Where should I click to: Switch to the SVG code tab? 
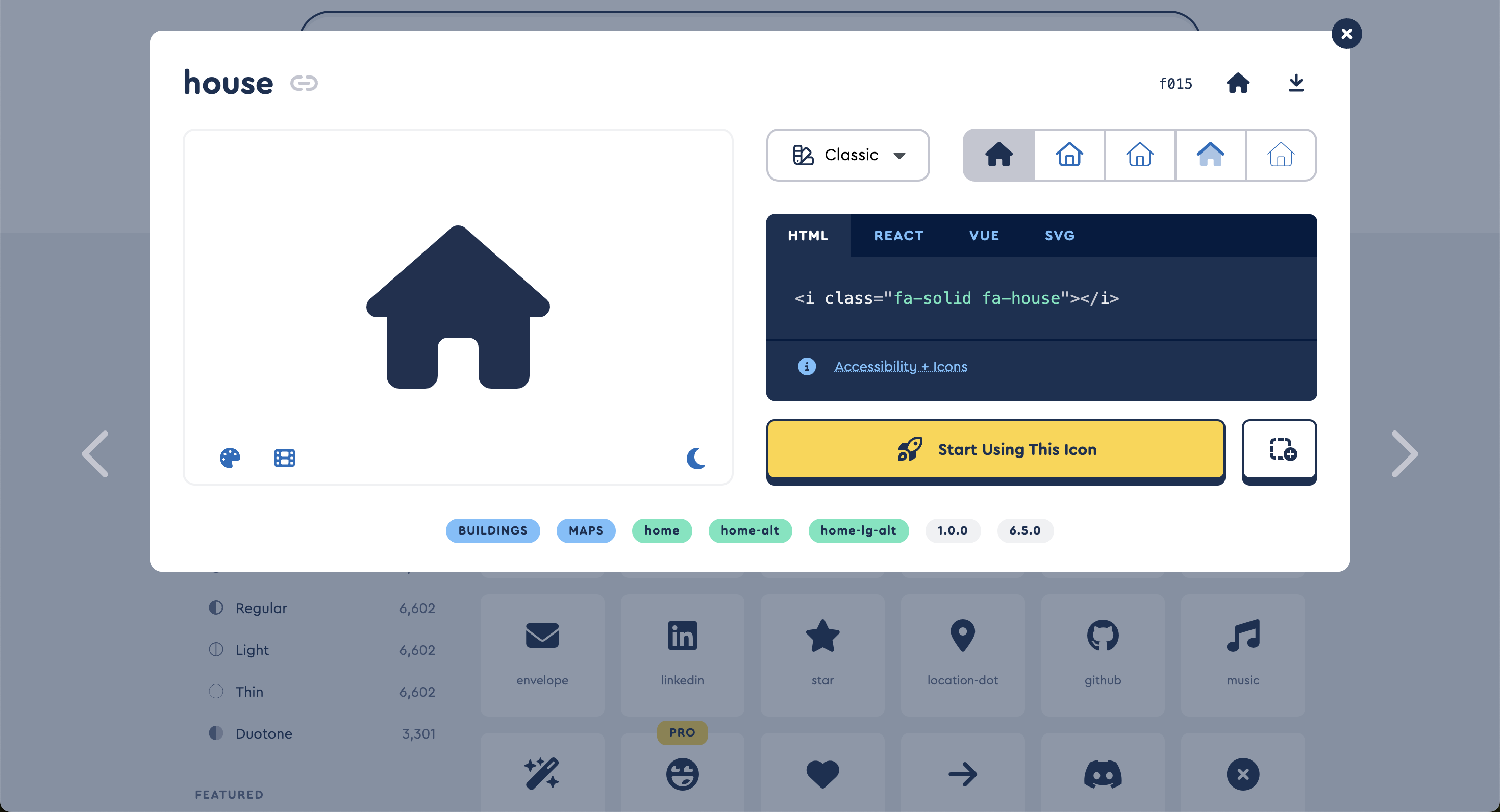point(1059,236)
